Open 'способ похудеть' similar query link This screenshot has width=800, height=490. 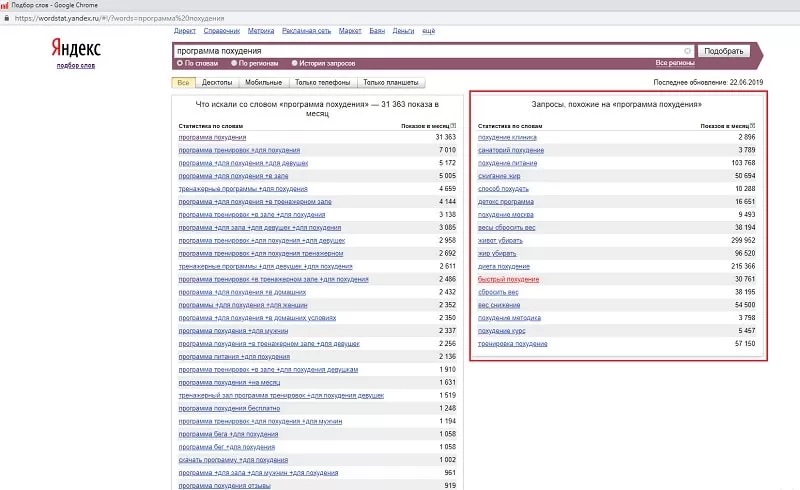tap(503, 189)
